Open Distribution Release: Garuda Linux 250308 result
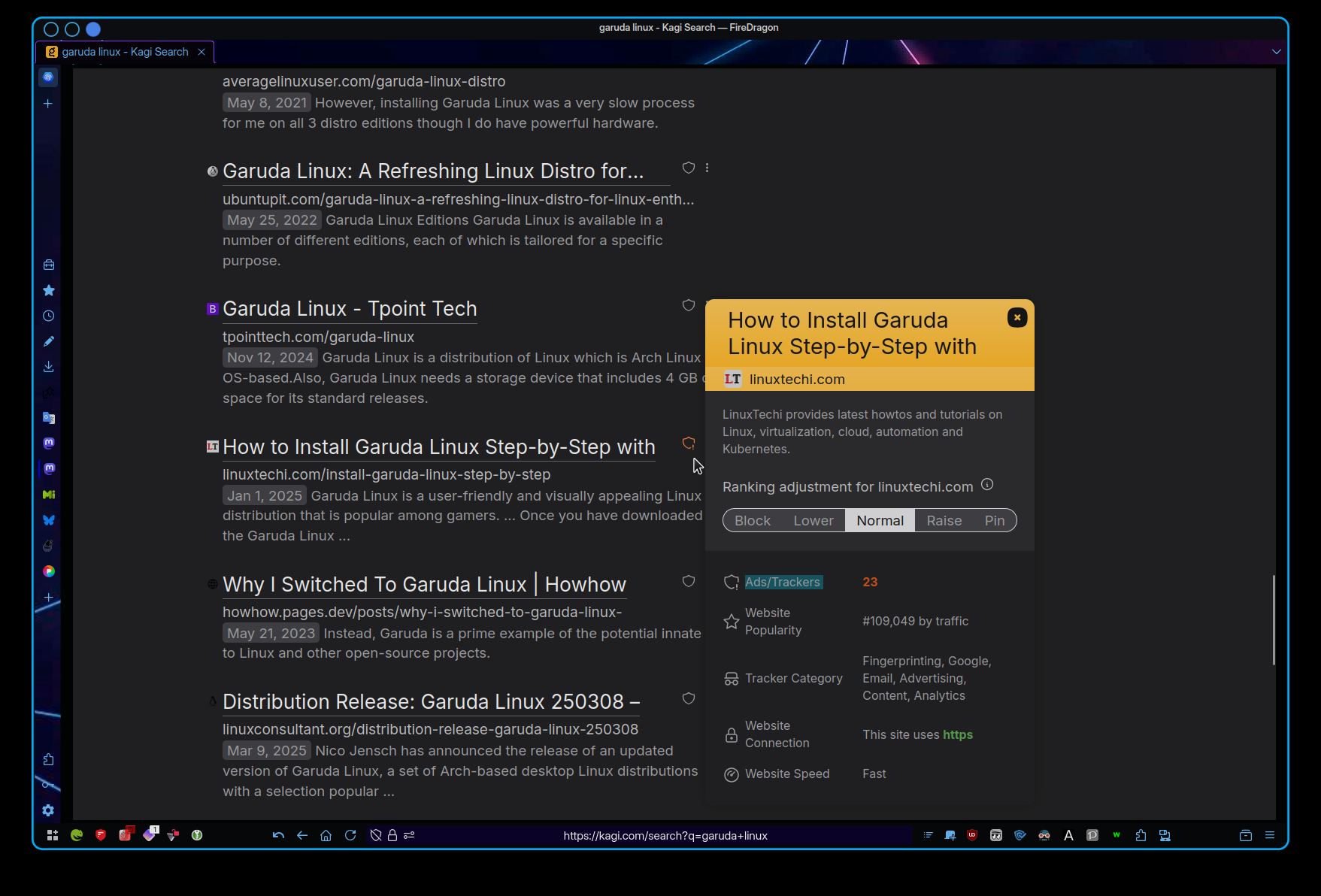1321x896 pixels. (431, 702)
